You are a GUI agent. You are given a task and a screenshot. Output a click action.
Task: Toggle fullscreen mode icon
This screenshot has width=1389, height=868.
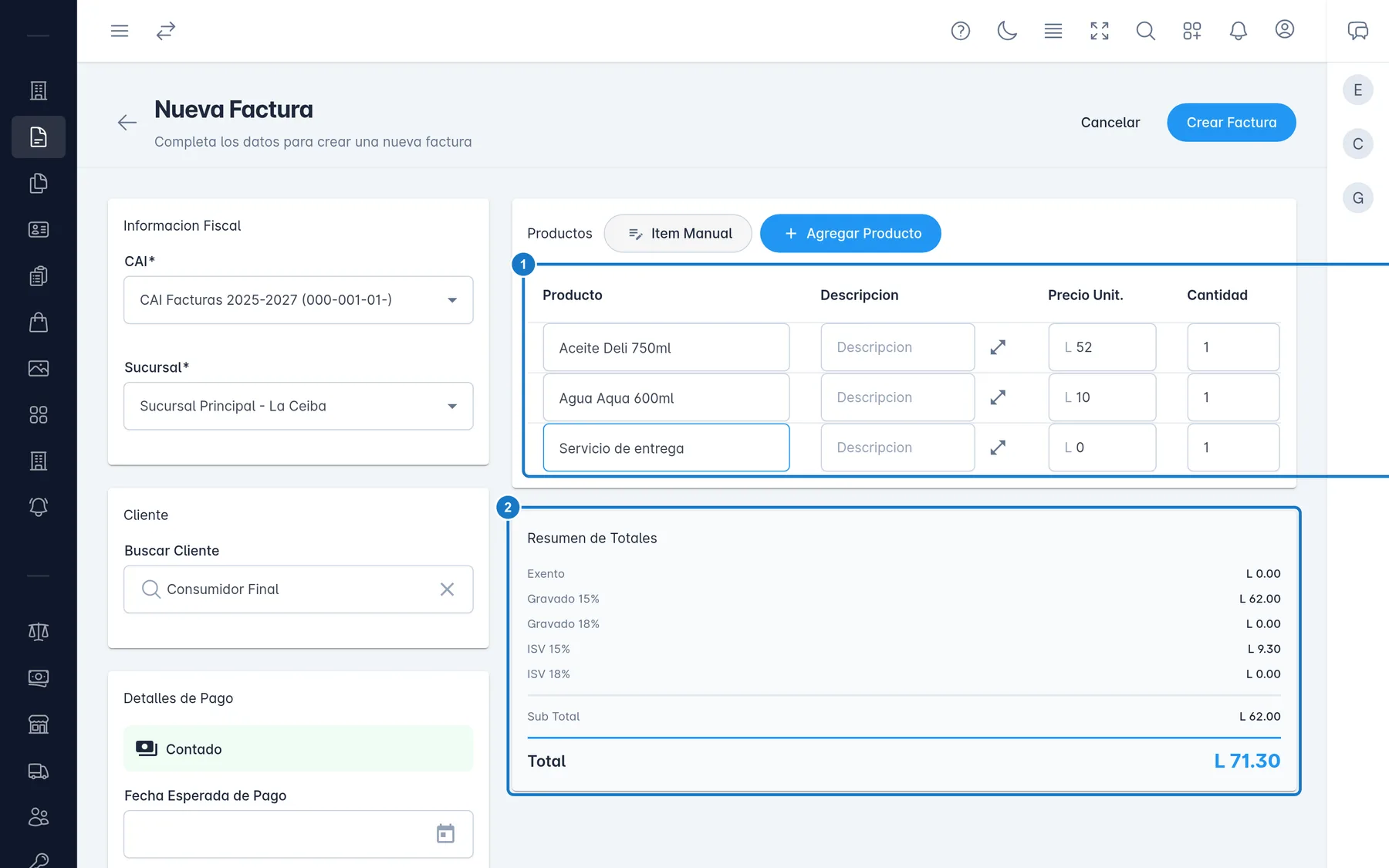click(1100, 31)
